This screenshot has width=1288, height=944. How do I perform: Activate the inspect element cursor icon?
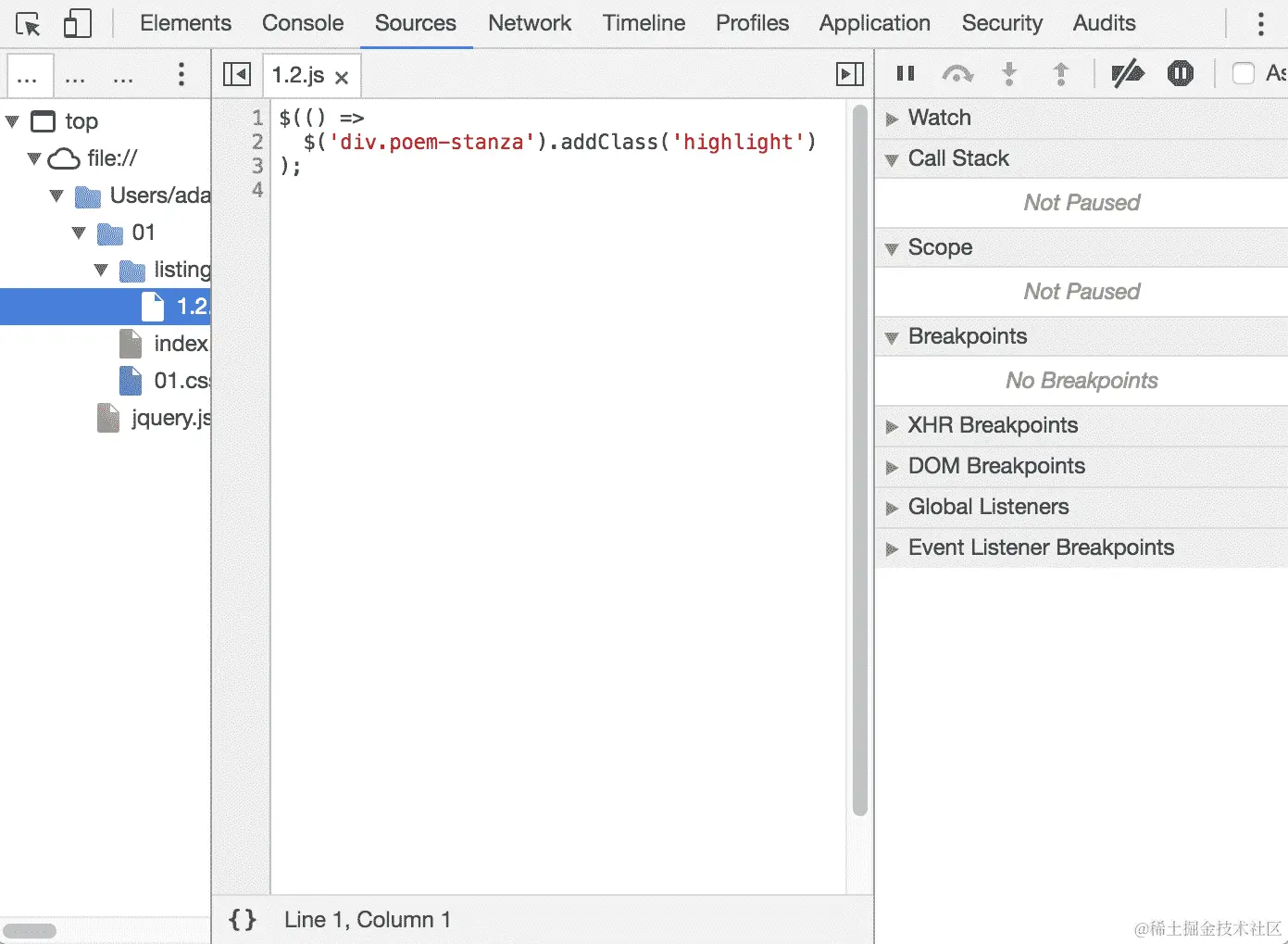(x=28, y=23)
